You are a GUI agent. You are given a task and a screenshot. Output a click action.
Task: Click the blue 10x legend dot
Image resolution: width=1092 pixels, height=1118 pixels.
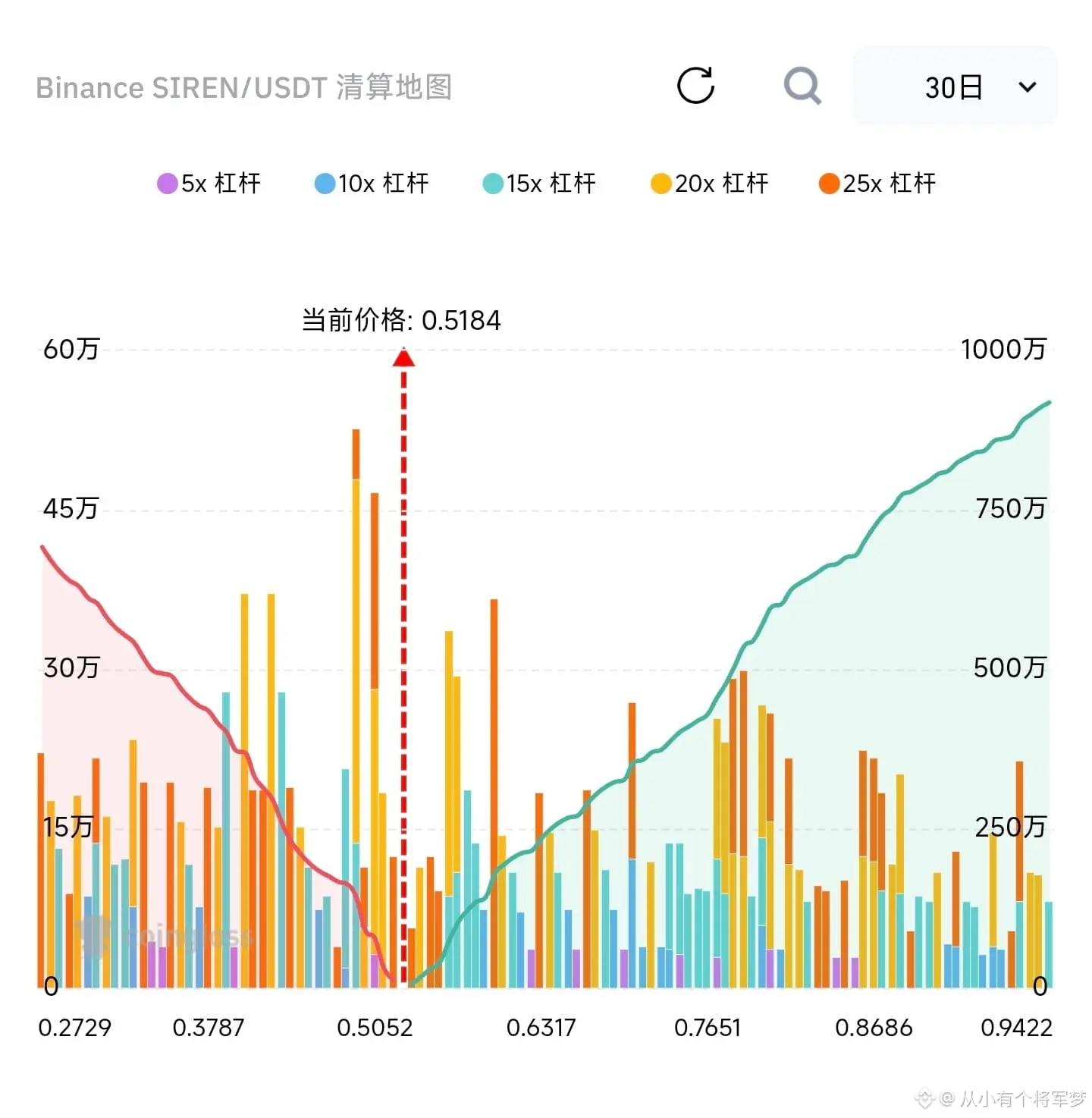[325, 184]
